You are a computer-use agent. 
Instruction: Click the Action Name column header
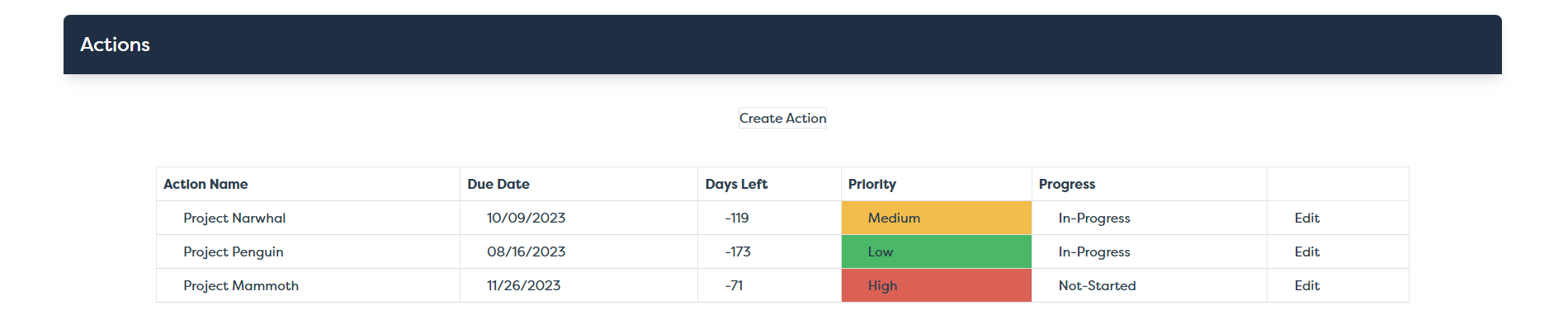coord(205,184)
